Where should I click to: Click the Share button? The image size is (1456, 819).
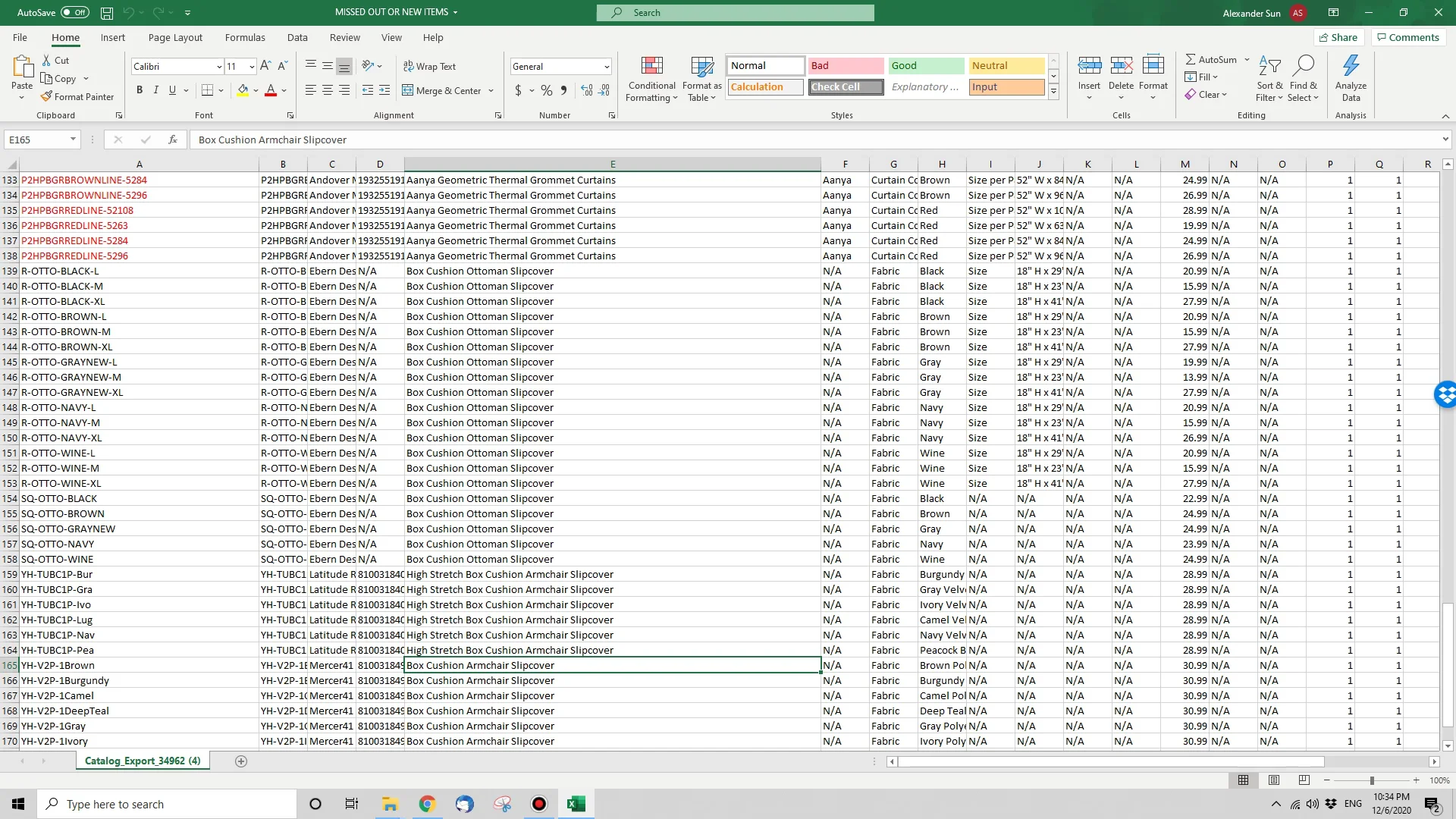[1338, 37]
